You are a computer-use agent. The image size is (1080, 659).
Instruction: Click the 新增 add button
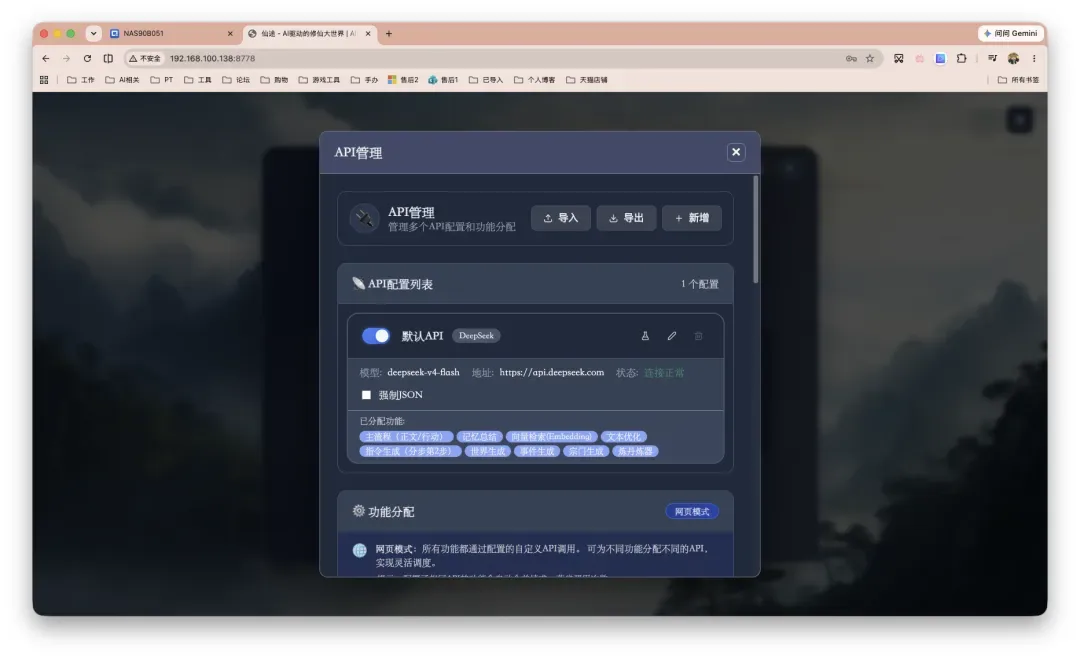(692, 218)
